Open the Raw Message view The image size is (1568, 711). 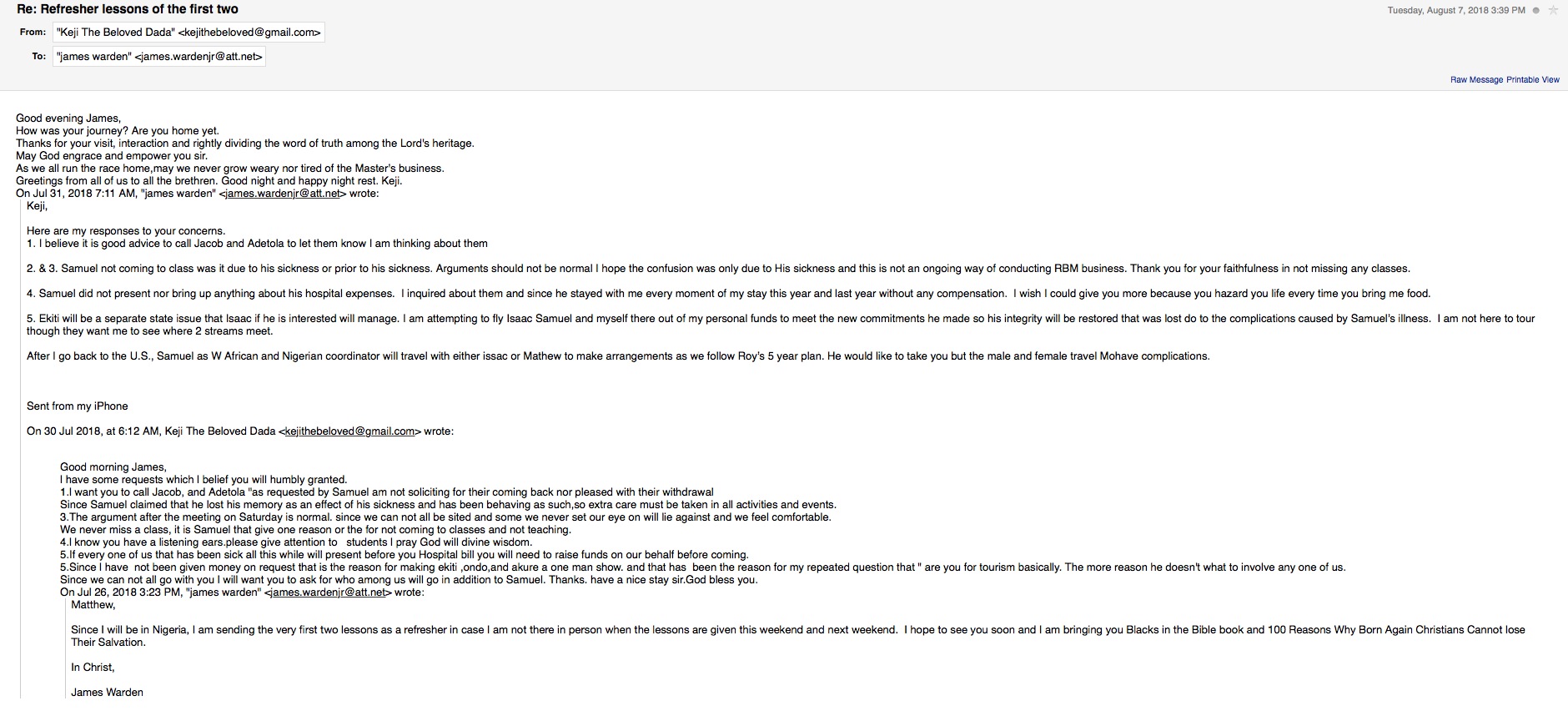pos(1476,80)
